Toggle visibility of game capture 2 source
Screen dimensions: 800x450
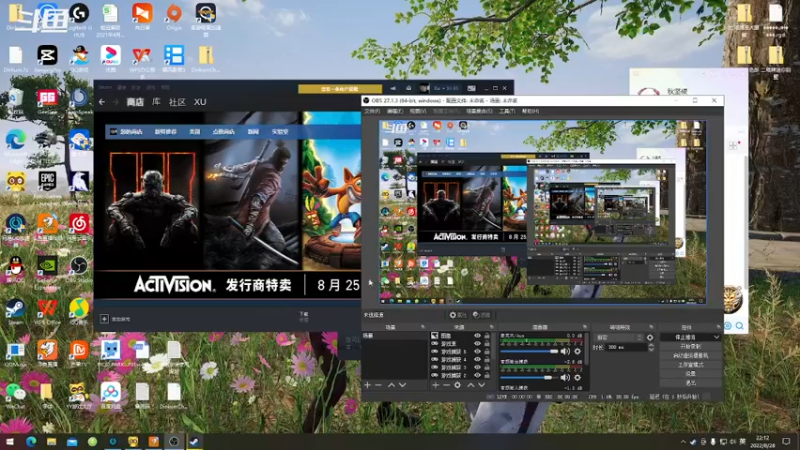478,376
